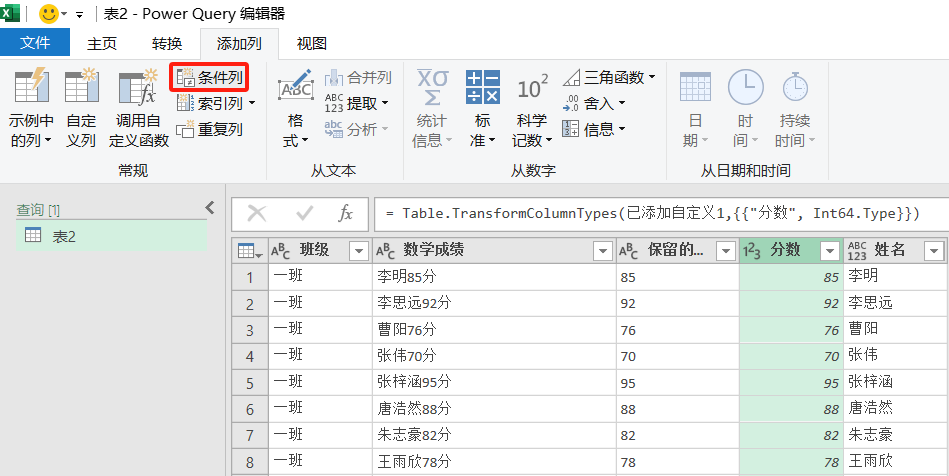Screen dimensions: 949x476
Task: Click cell 张梓涵95分
Action: [x=494, y=383]
